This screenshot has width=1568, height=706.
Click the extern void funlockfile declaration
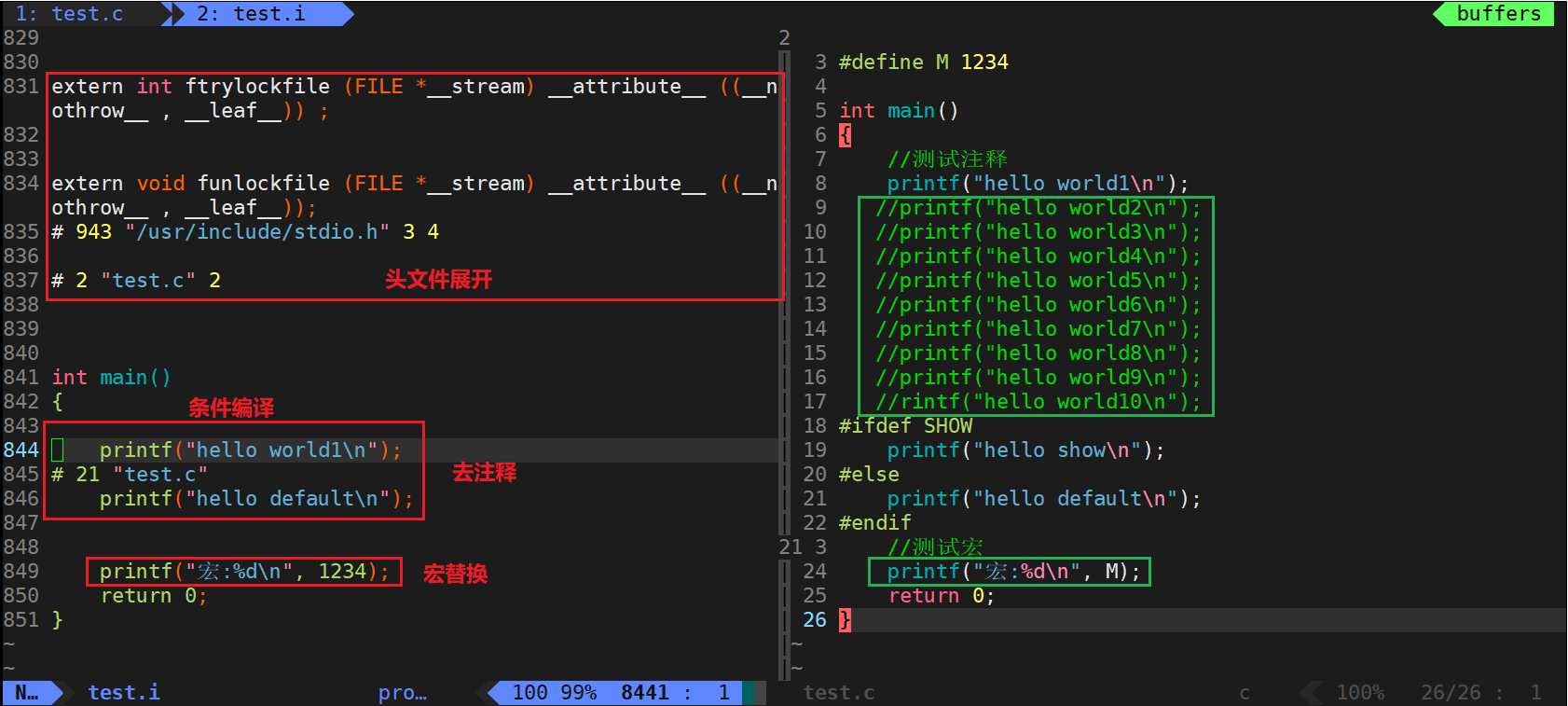pos(414,196)
